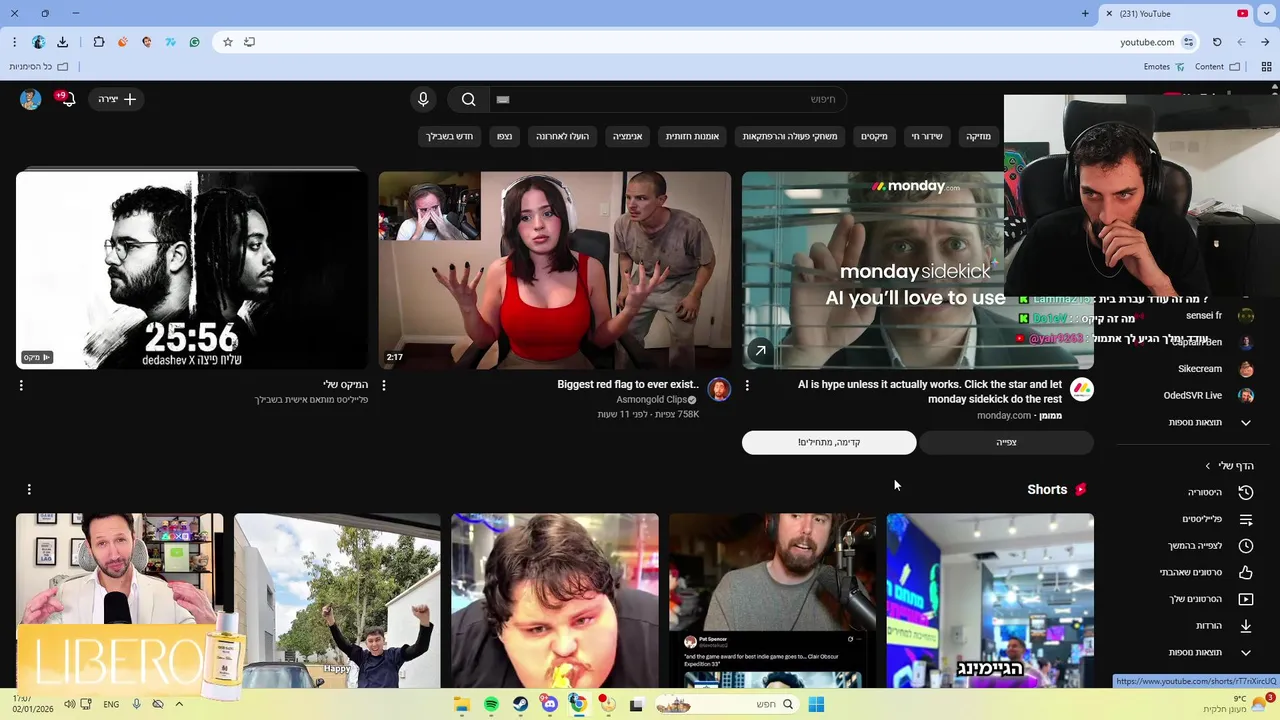Open YouTube account avatar menu
The width and height of the screenshot is (1280, 720).
coord(30,99)
